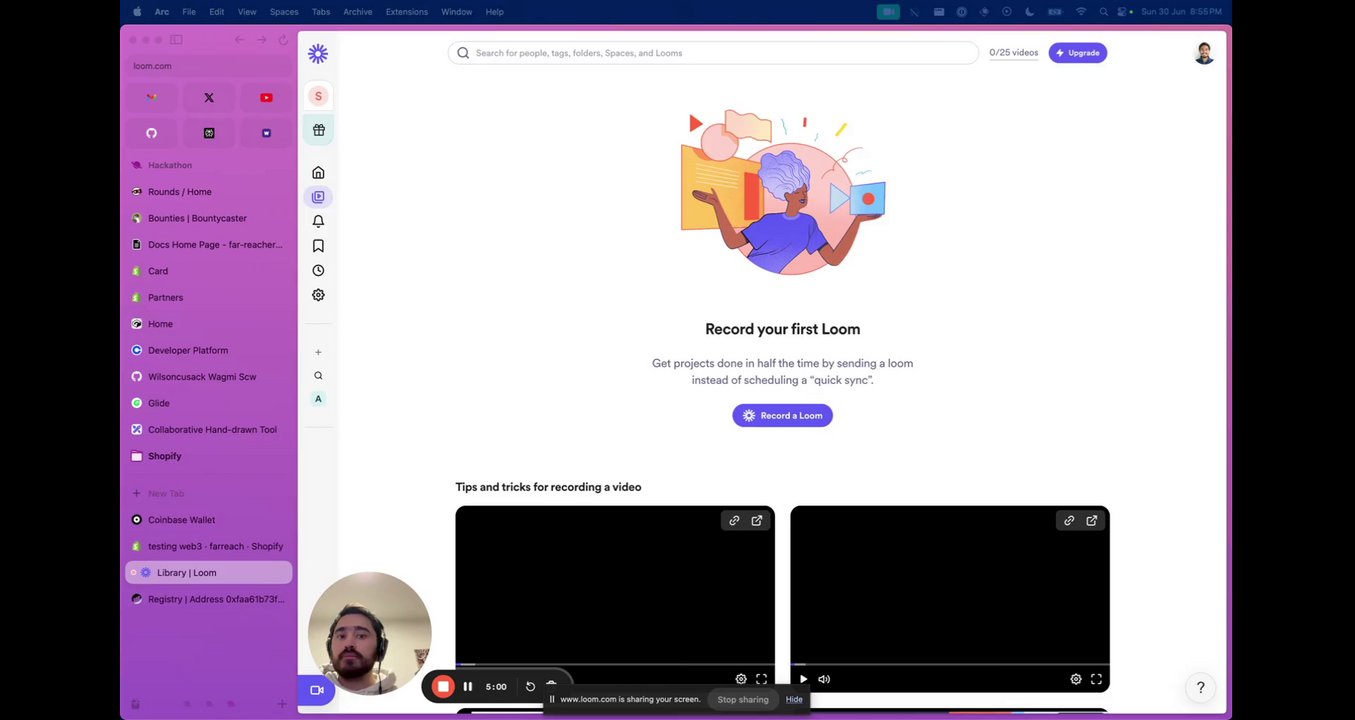This screenshot has width=1355, height=720.
Task: Open the S workspace avatar in Loom sidebar
Action: (318, 96)
